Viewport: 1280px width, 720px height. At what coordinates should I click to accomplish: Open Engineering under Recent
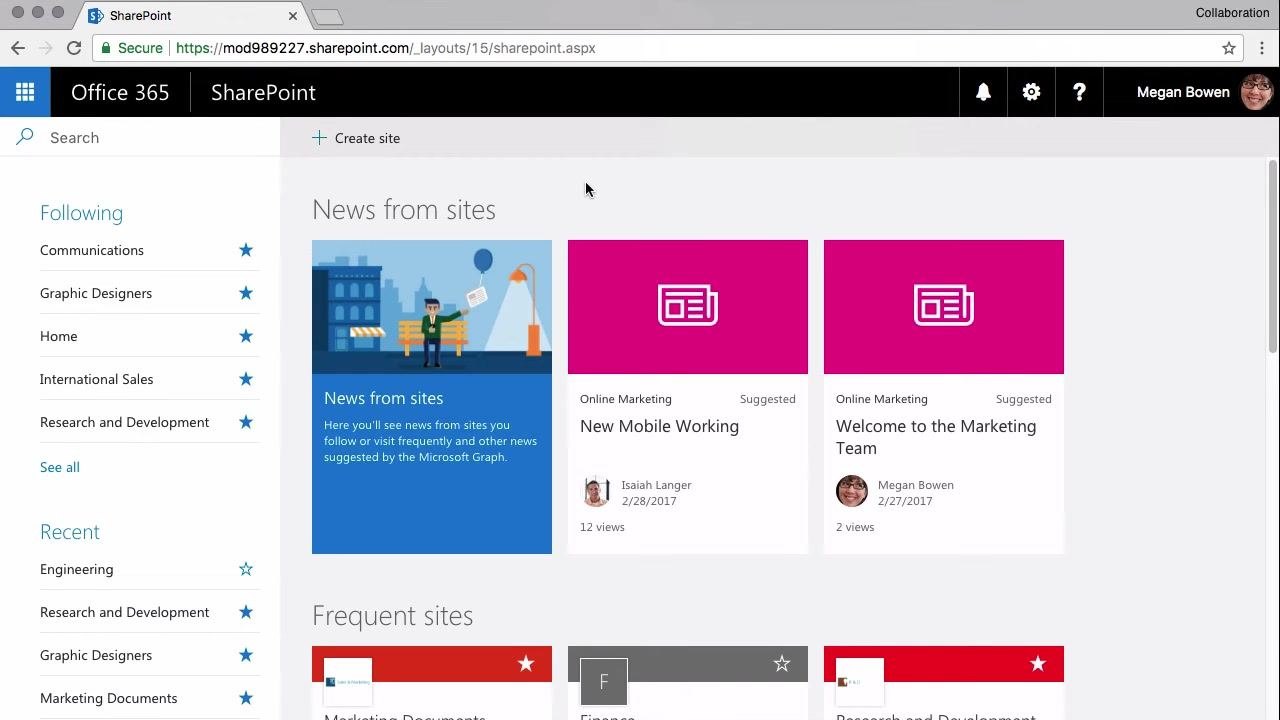pos(77,569)
